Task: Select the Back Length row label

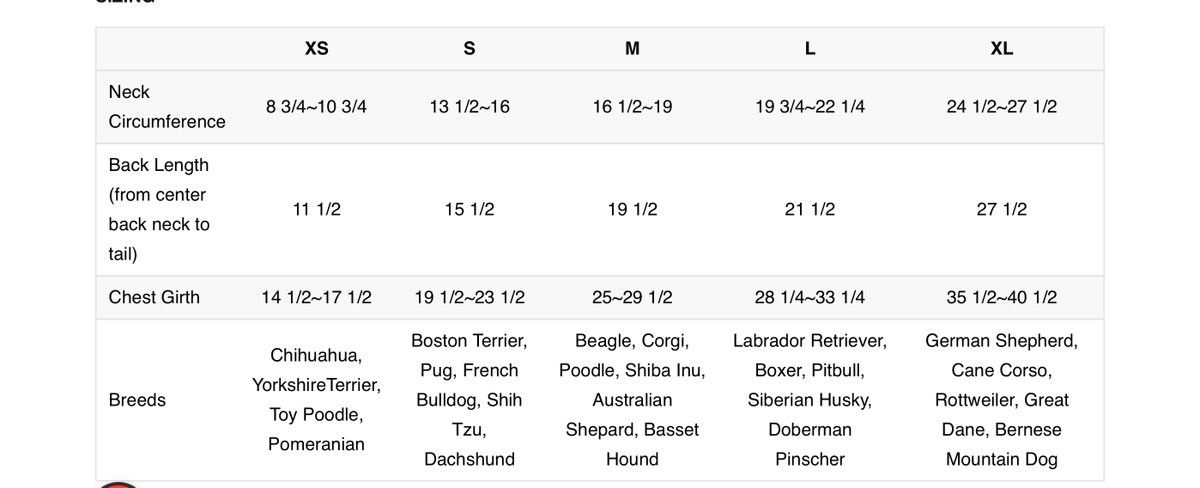Action: [x=159, y=209]
